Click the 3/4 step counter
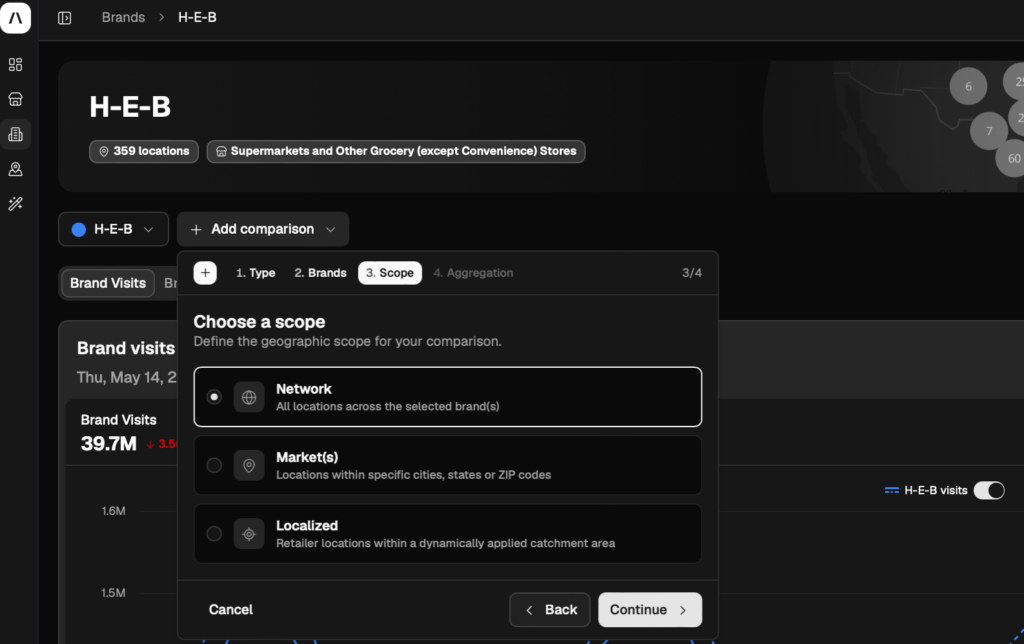1024x644 pixels. pyautogui.click(x=692, y=273)
